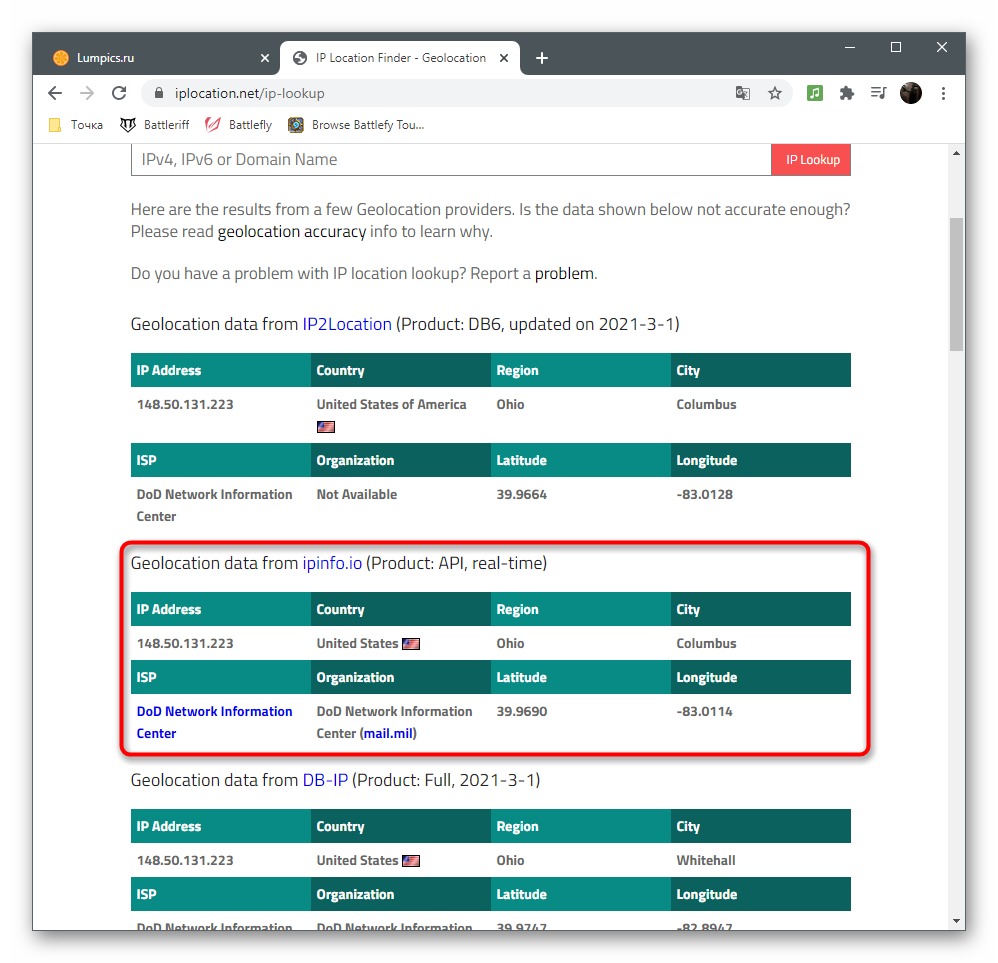
Task: Open the green music extension icon
Action: (x=815, y=93)
